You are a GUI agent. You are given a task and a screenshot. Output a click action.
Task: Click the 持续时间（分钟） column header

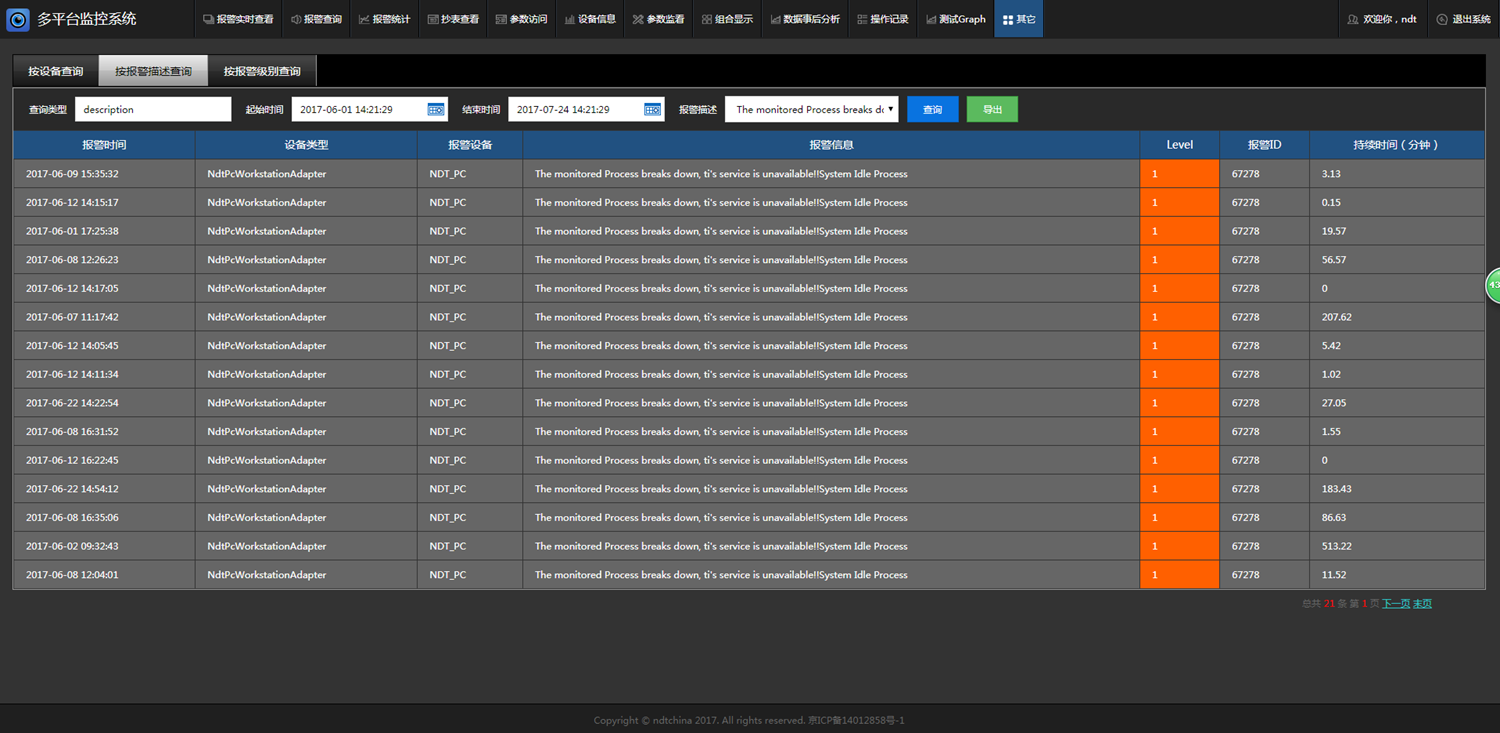tap(1396, 145)
